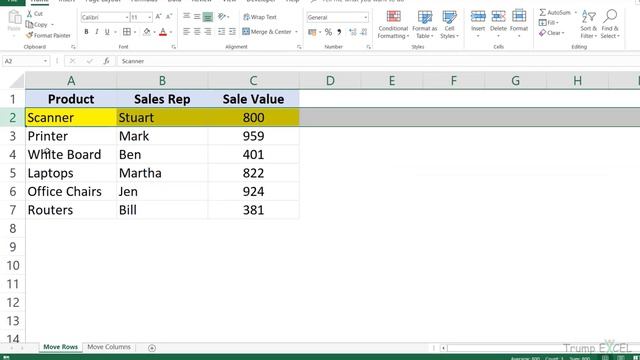This screenshot has height=360, width=640.
Task: Open Sort & Filter menu
Action: pyautogui.click(x=589, y=24)
